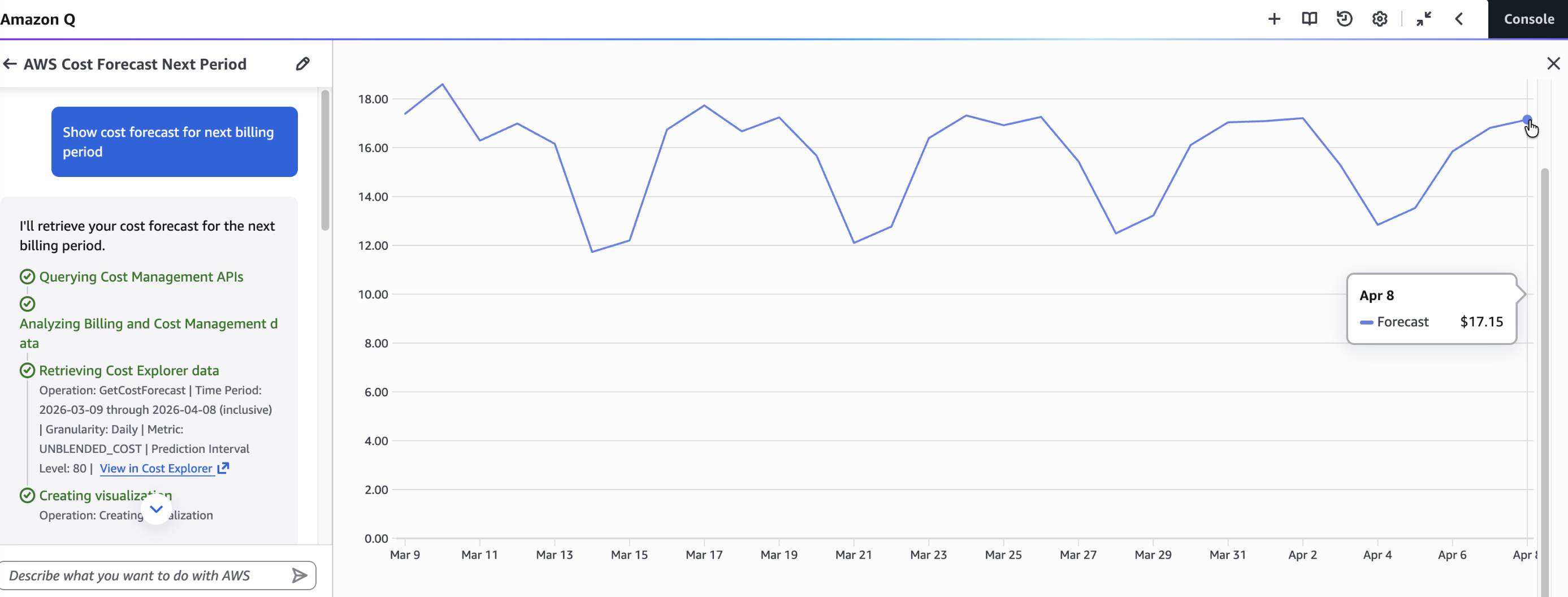The image size is (1568, 597).
Task: Collapse panel using shrink arrows icon
Action: 1423,19
